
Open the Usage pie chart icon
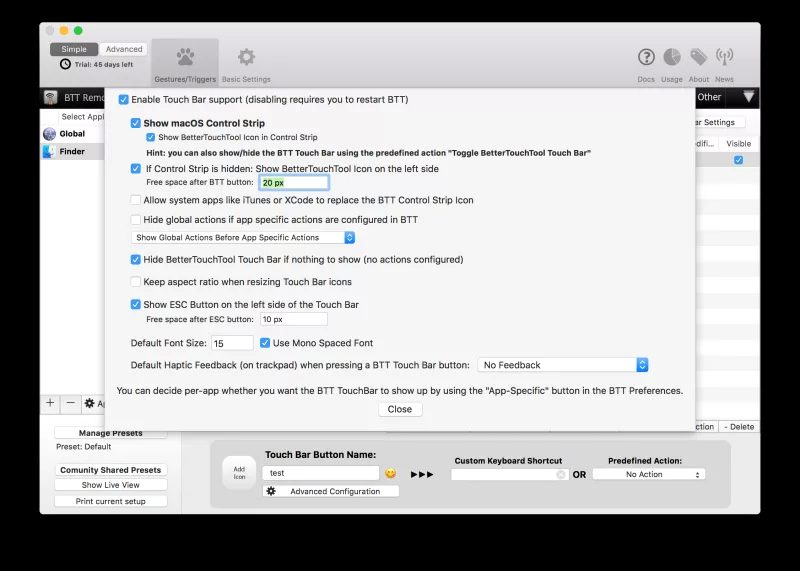[x=672, y=57]
